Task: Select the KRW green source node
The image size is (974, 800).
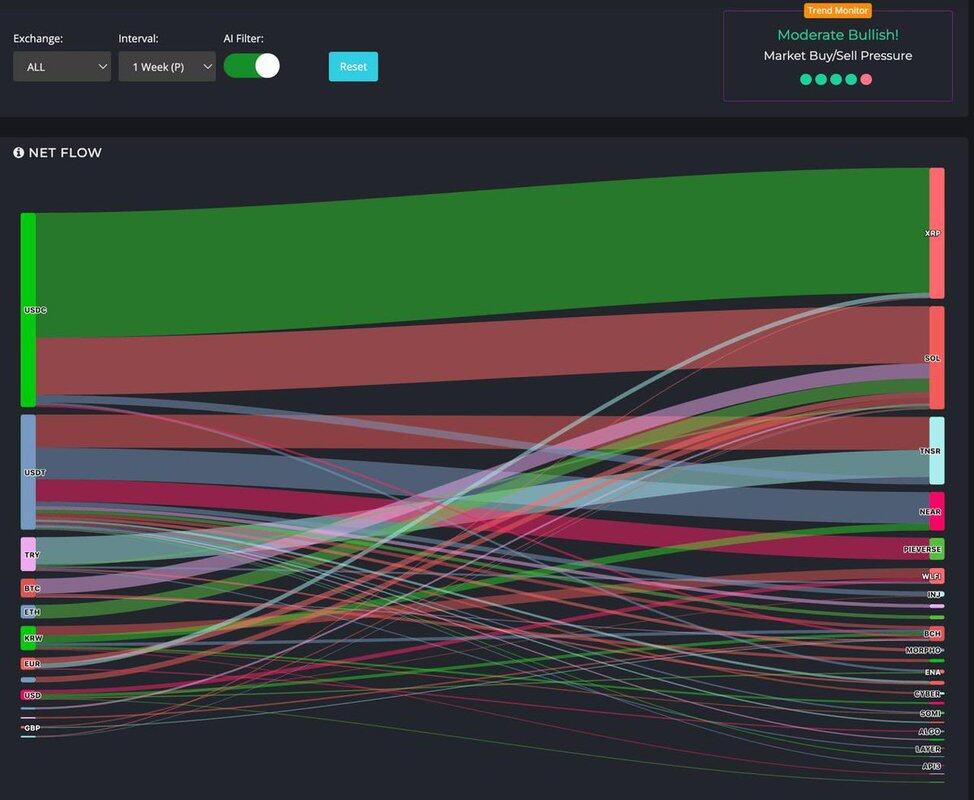Action: [28, 637]
